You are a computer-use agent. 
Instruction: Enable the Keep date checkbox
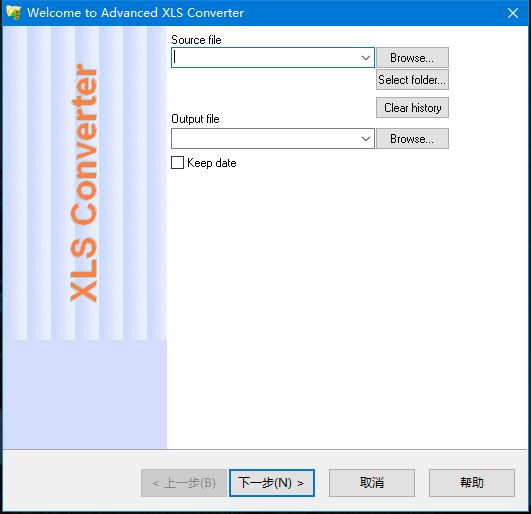pyautogui.click(x=177, y=163)
